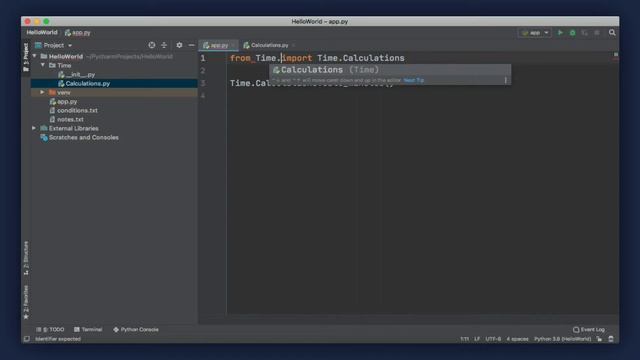Click the read-only lock icon in status bar
Screen dimensions: 640x360
[x=599, y=339]
